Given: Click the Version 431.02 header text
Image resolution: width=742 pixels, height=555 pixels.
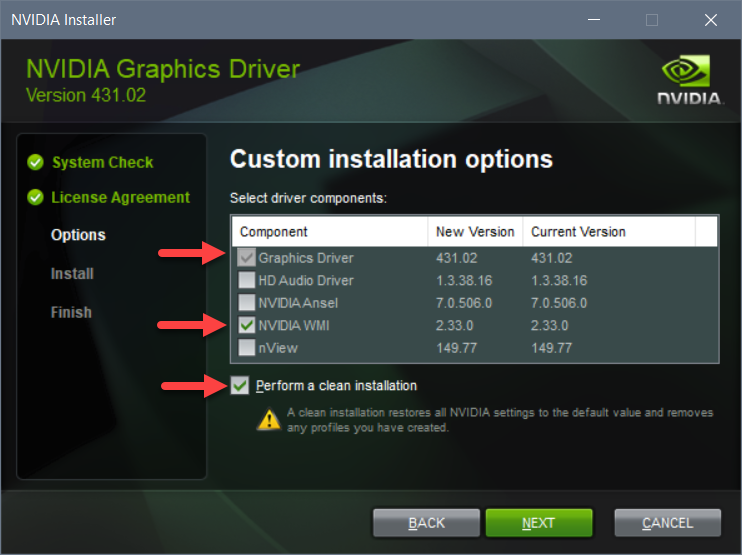Looking at the screenshot, I should pyautogui.click(x=86, y=95).
